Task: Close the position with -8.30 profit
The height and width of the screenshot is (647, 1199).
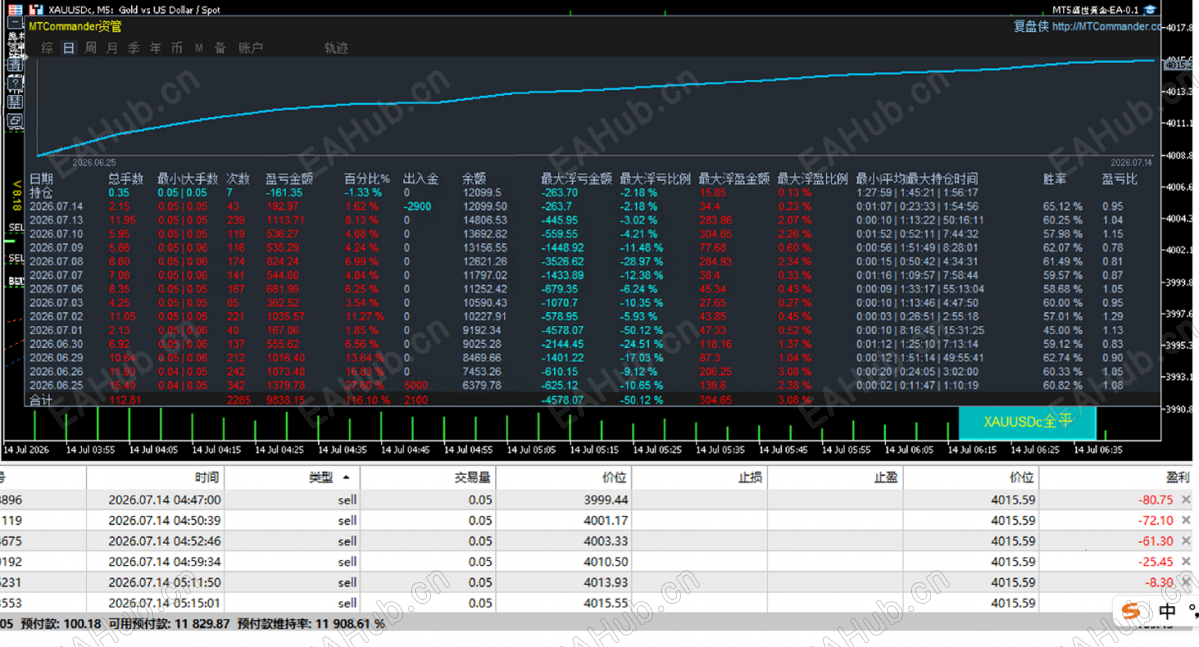Action: (x=1186, y=582)
